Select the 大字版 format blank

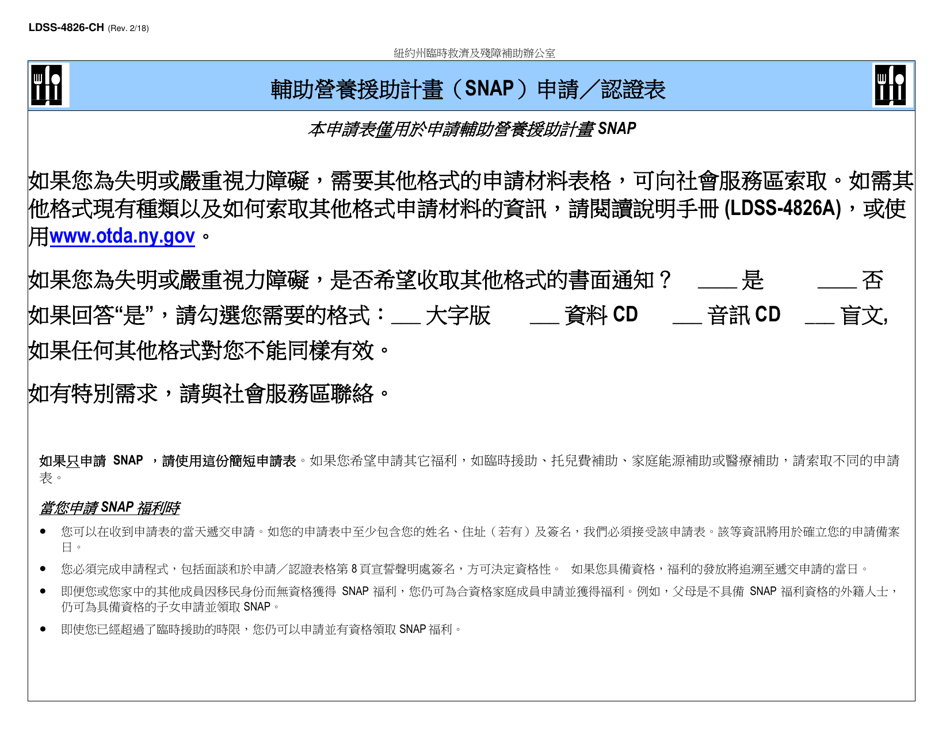[404, 317]
